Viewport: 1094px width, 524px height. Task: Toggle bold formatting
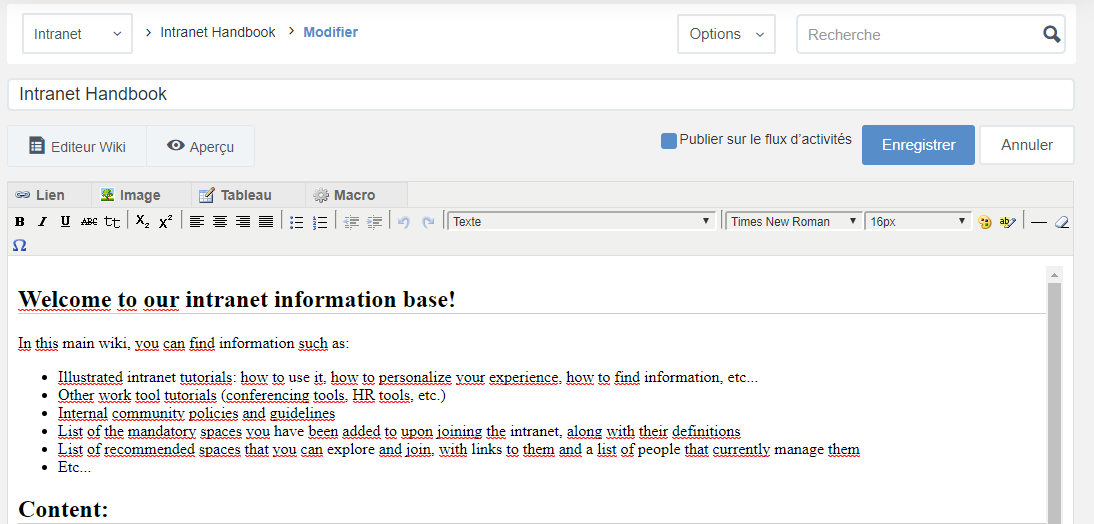tap(19, 222)
